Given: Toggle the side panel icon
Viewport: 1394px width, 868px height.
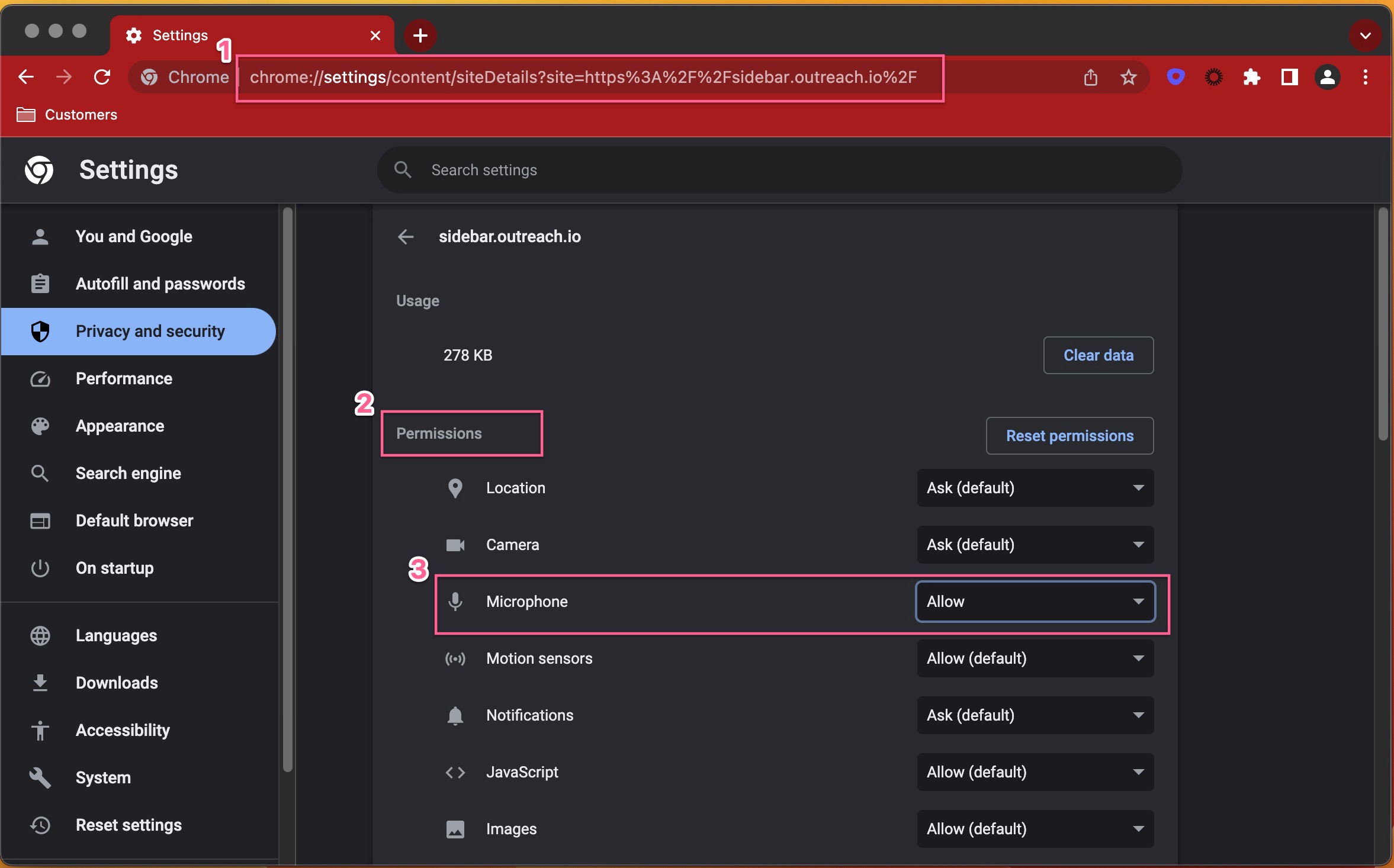Looking at the screenshot, I should pyautogui.click(x=1289, y=77).
